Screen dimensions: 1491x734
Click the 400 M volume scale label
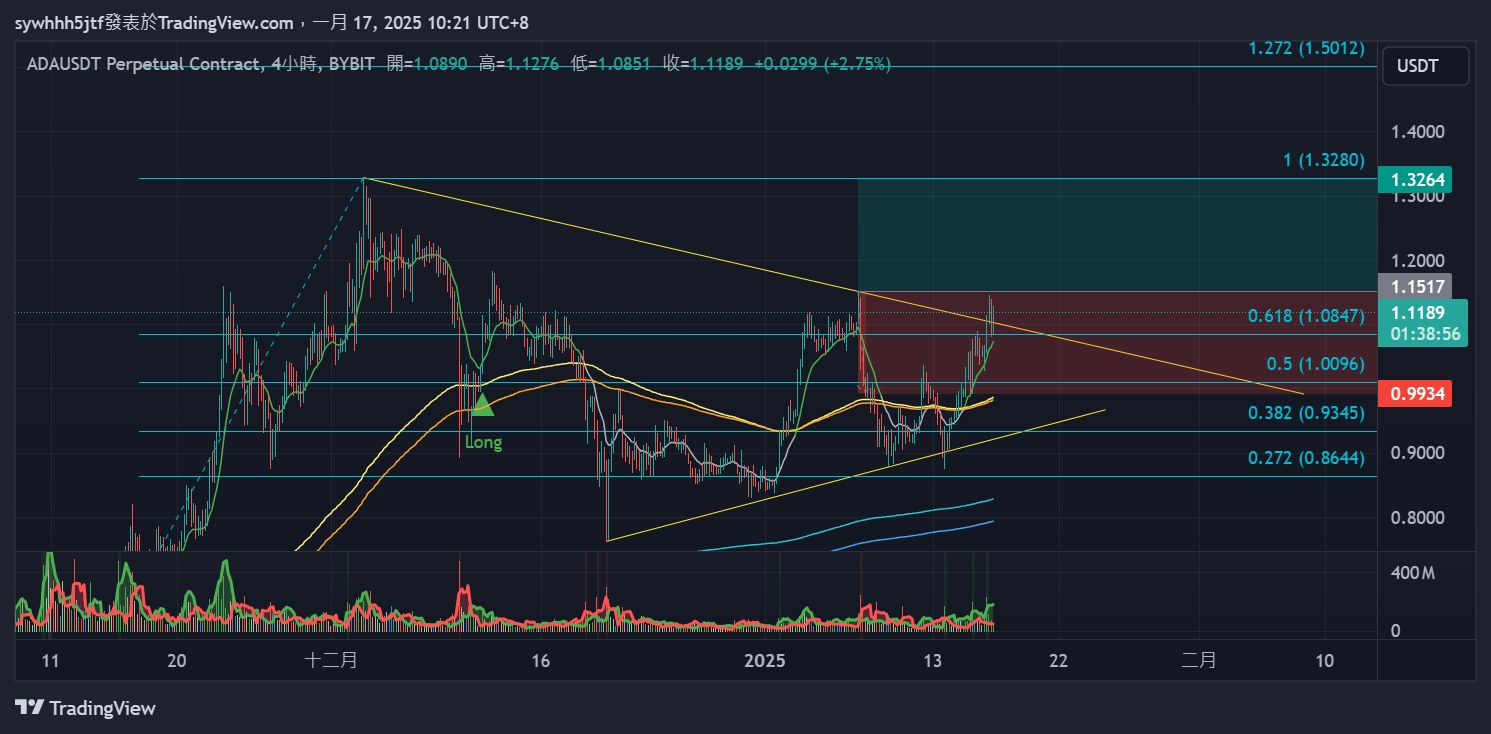point(1413,573)
